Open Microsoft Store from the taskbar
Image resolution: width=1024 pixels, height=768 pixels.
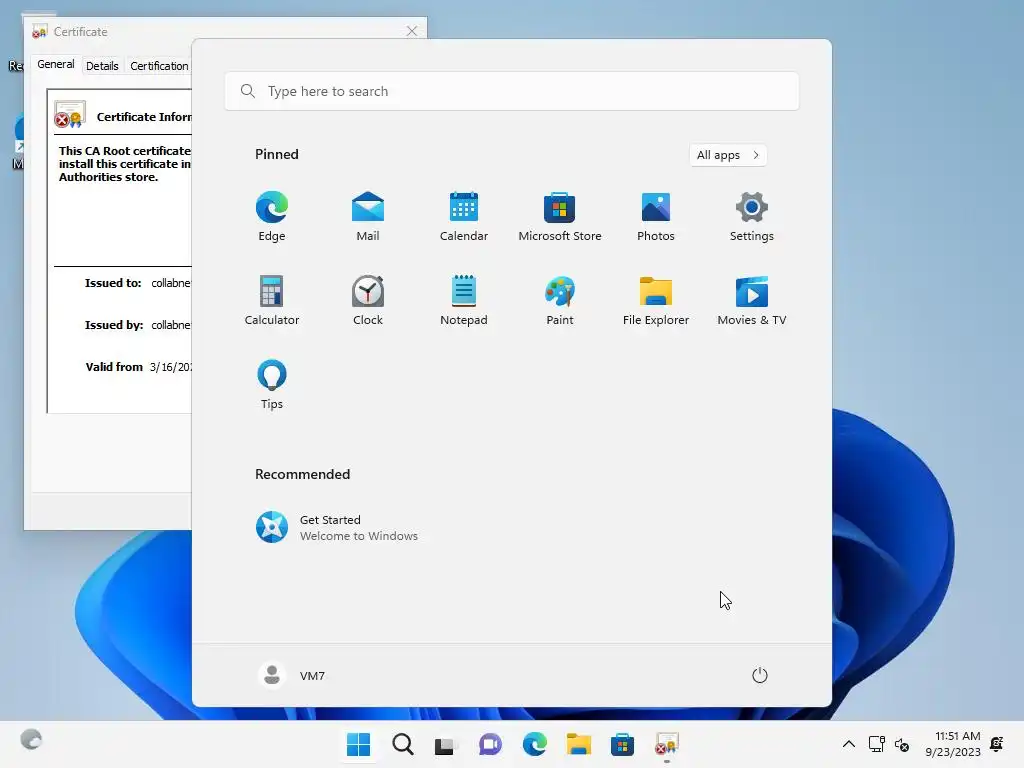(622, 744)
